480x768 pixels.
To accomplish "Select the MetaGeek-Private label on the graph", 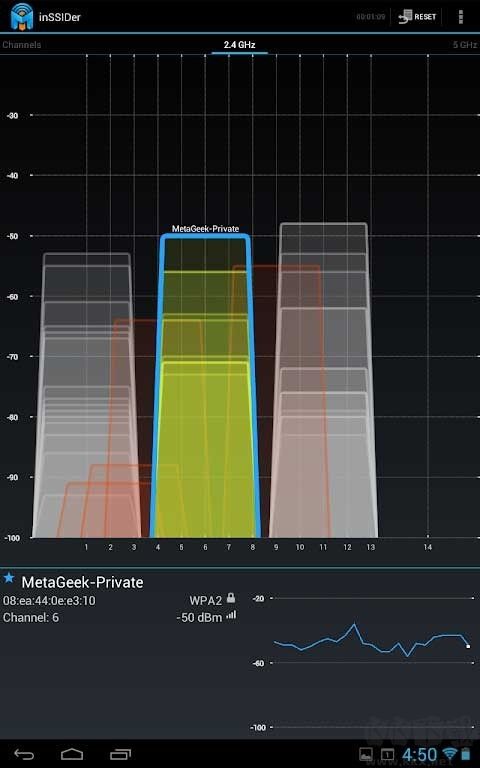I will coord(205,229).
